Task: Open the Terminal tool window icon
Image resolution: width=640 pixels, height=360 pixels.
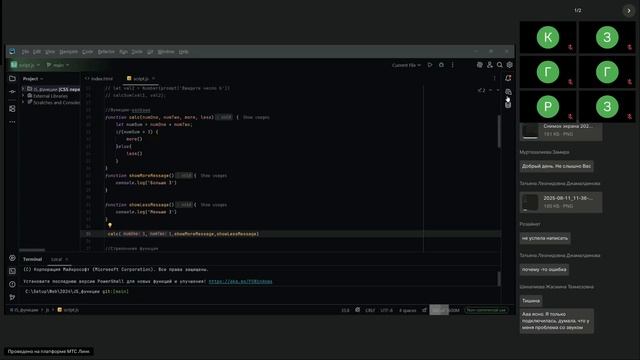Action: [x=12, y=271]
